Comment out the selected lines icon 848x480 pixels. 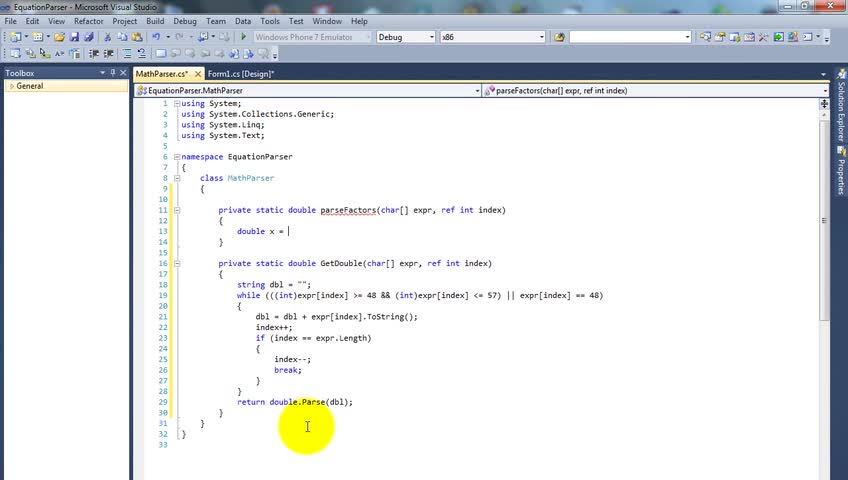pyautogui.click(x=127, y=54)
